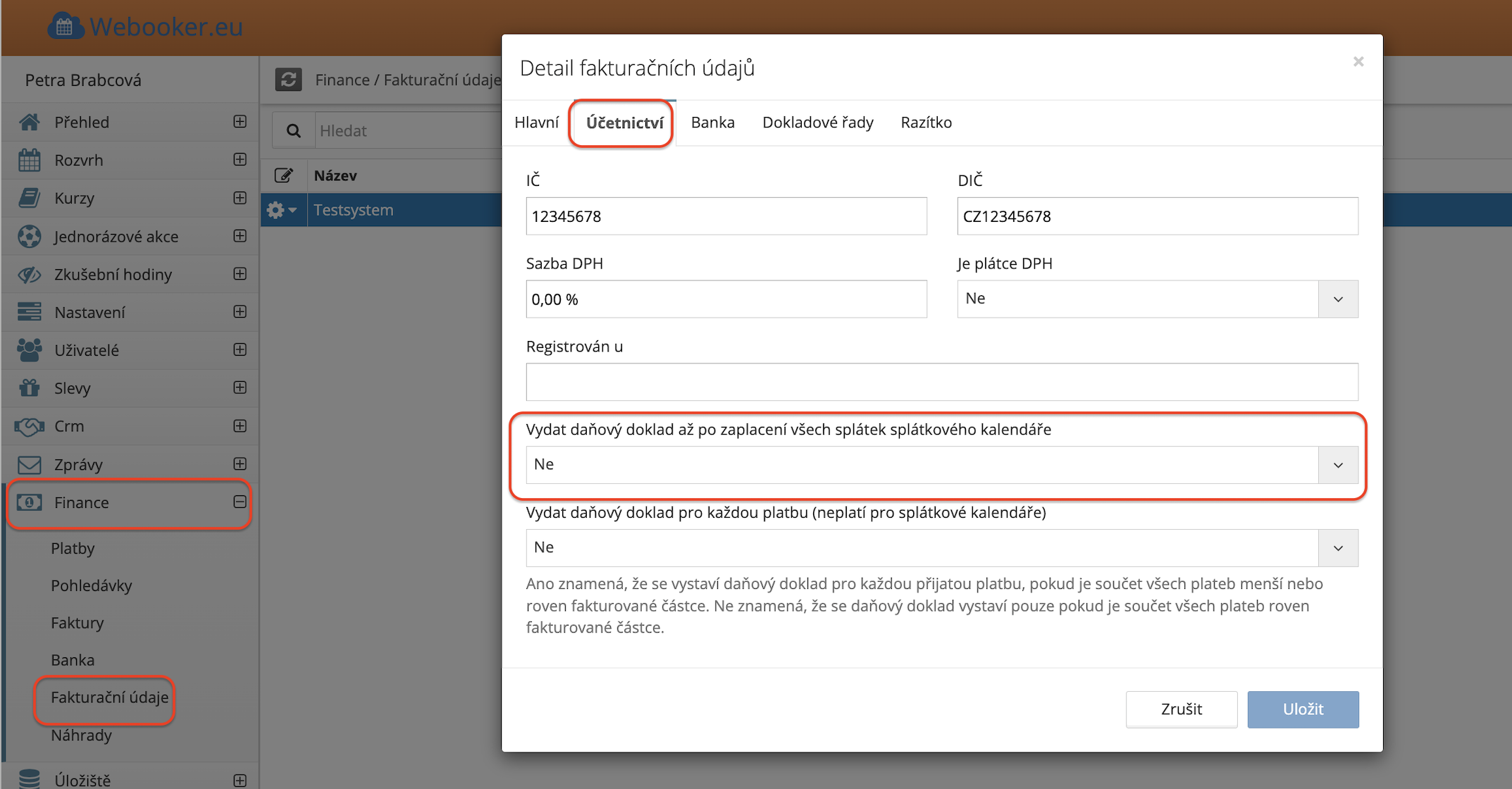Open the gear menu for the Testsystem row
Screen dimensions: 1512x789
tap(281, 210)
